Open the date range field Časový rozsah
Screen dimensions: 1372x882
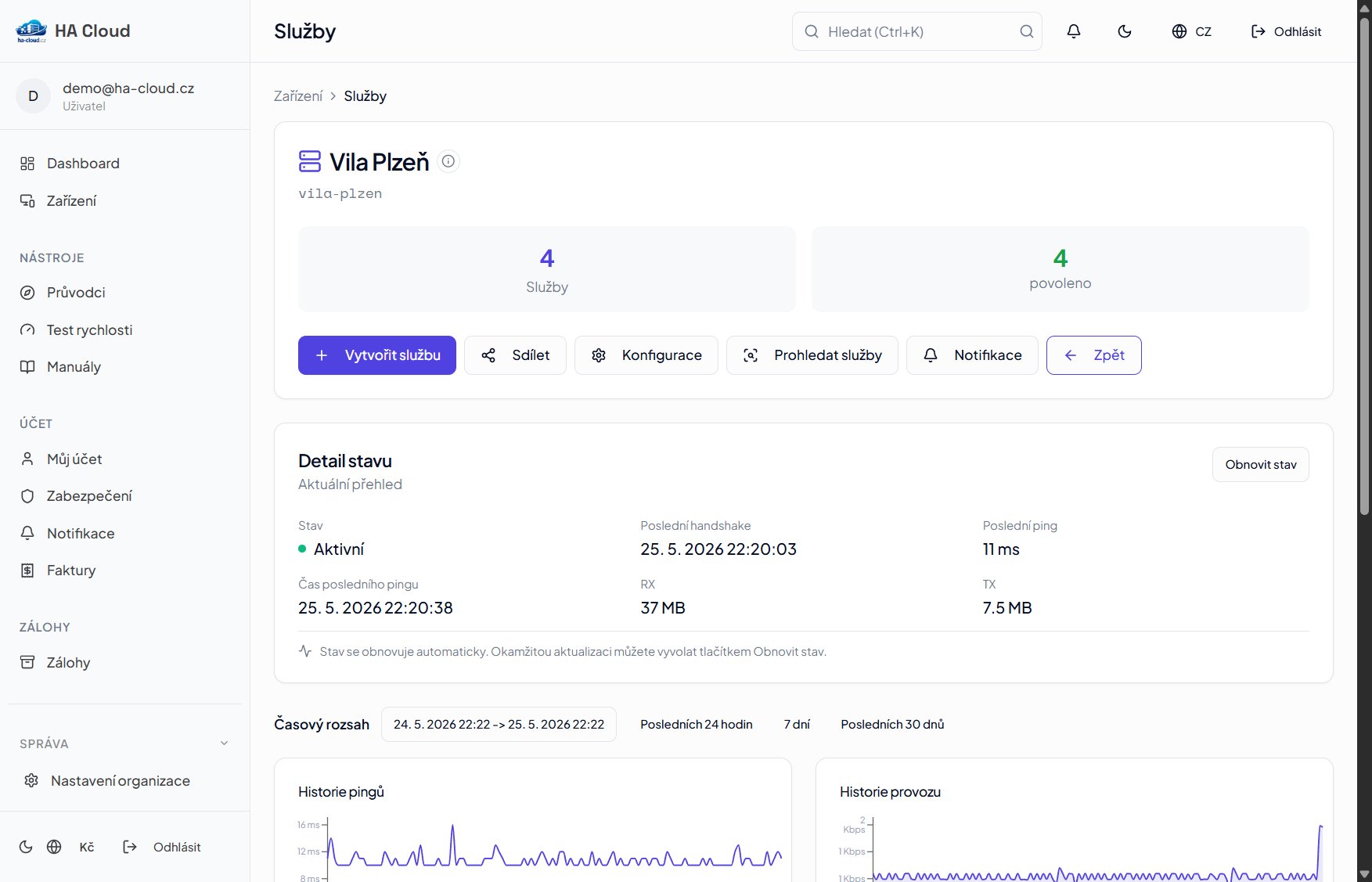pyautogui.click(x=499, y=725)
